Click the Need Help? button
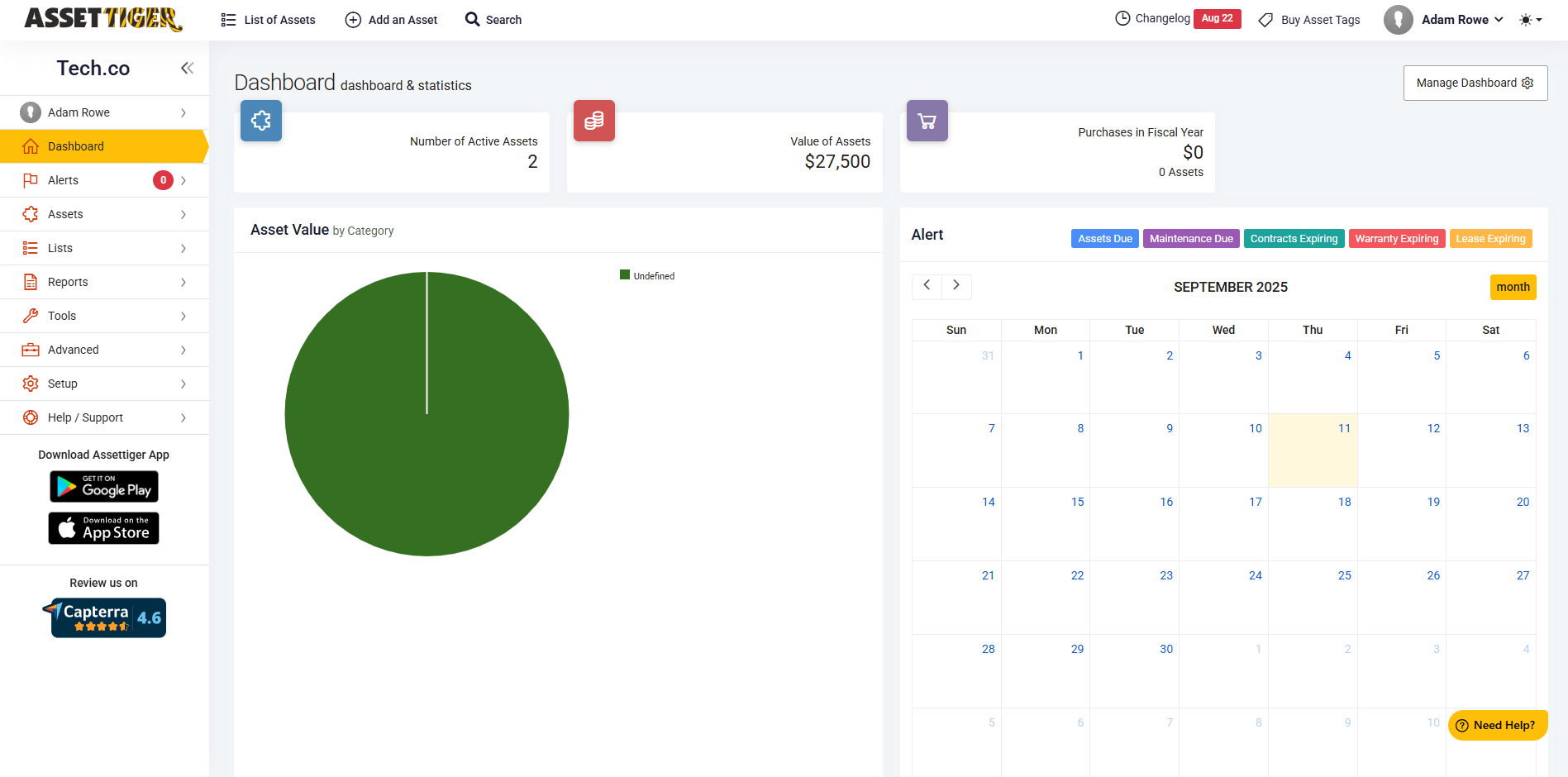The image size is (1568, 777). point(1497,725)
